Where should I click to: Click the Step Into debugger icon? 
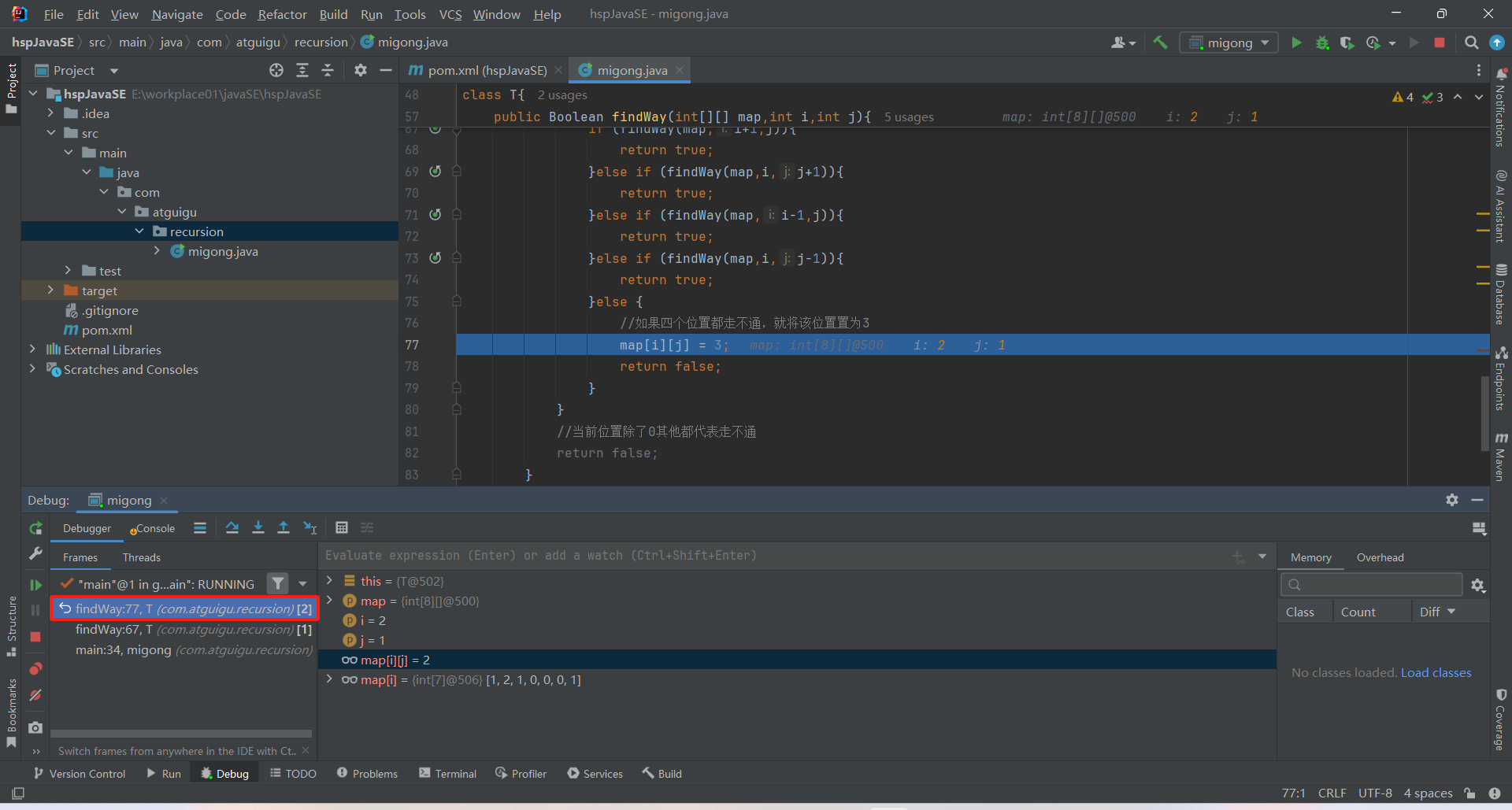pos(258,528)
